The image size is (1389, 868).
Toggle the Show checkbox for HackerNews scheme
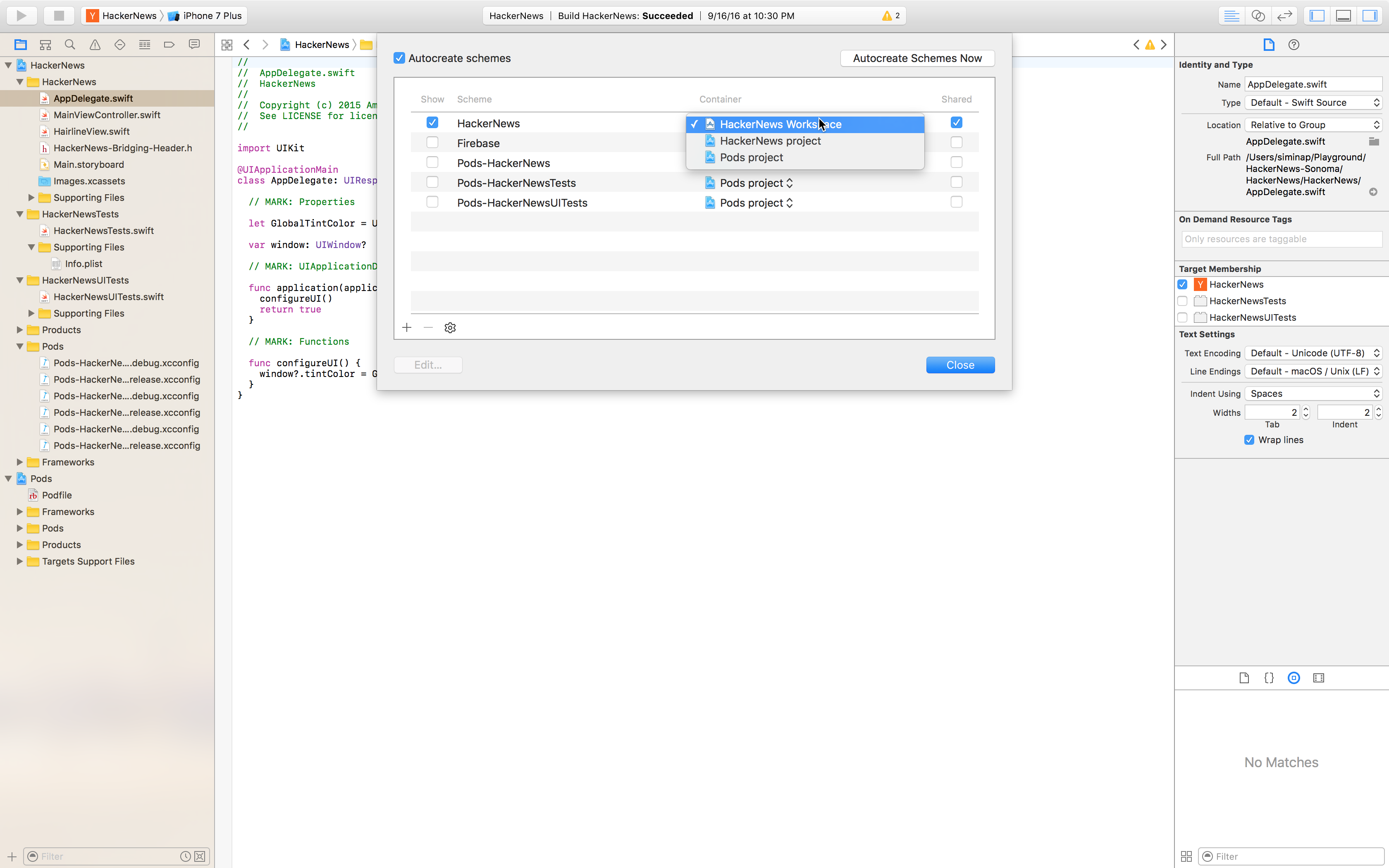click(432, 122)
